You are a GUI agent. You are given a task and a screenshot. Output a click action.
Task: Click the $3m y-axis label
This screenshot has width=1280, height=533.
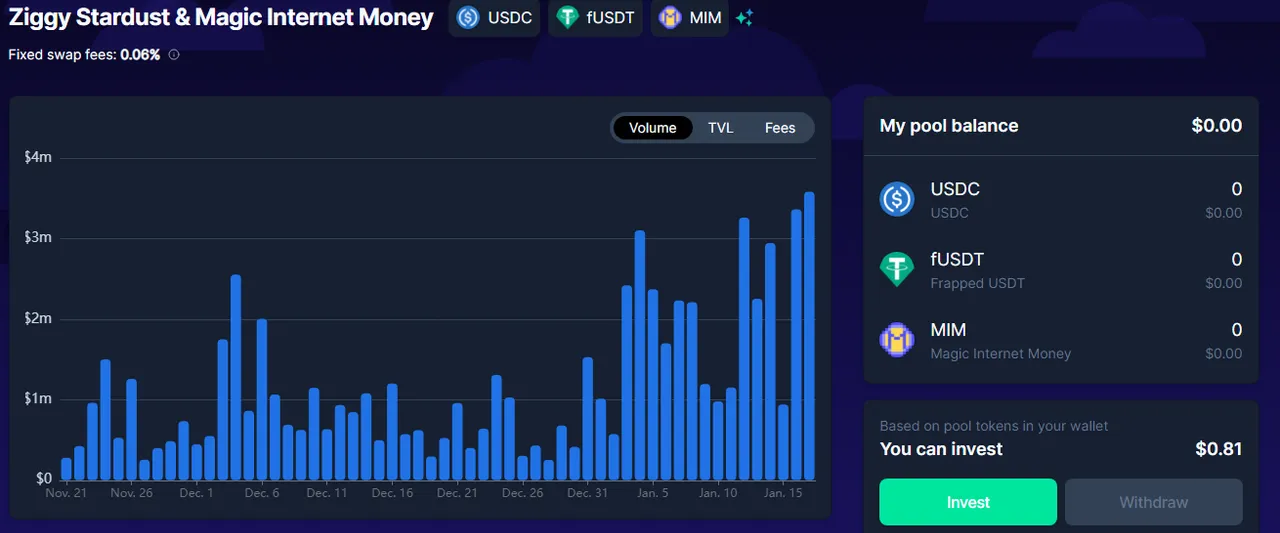tap(38, 238)
